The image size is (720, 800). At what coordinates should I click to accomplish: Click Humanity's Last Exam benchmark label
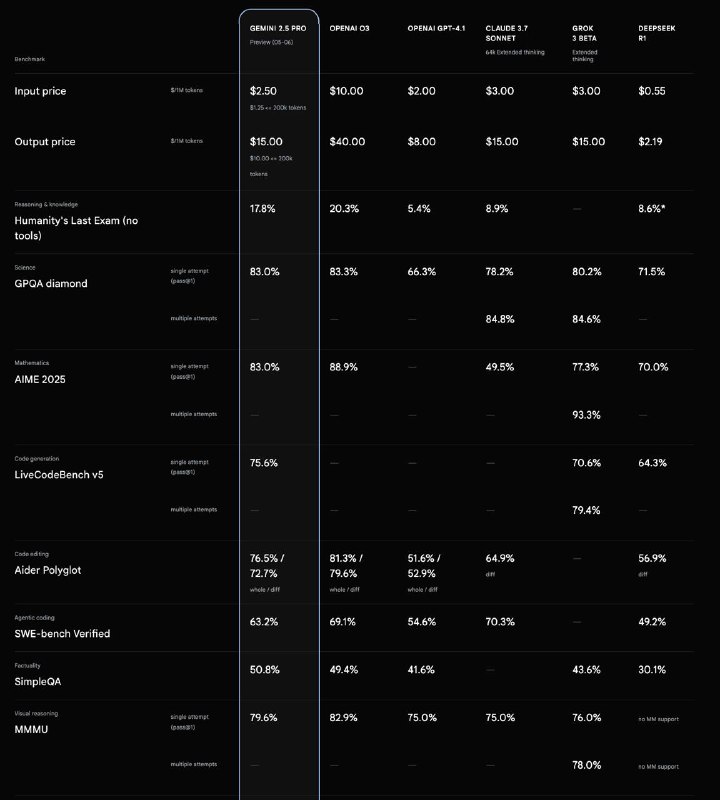coord(76,228)
